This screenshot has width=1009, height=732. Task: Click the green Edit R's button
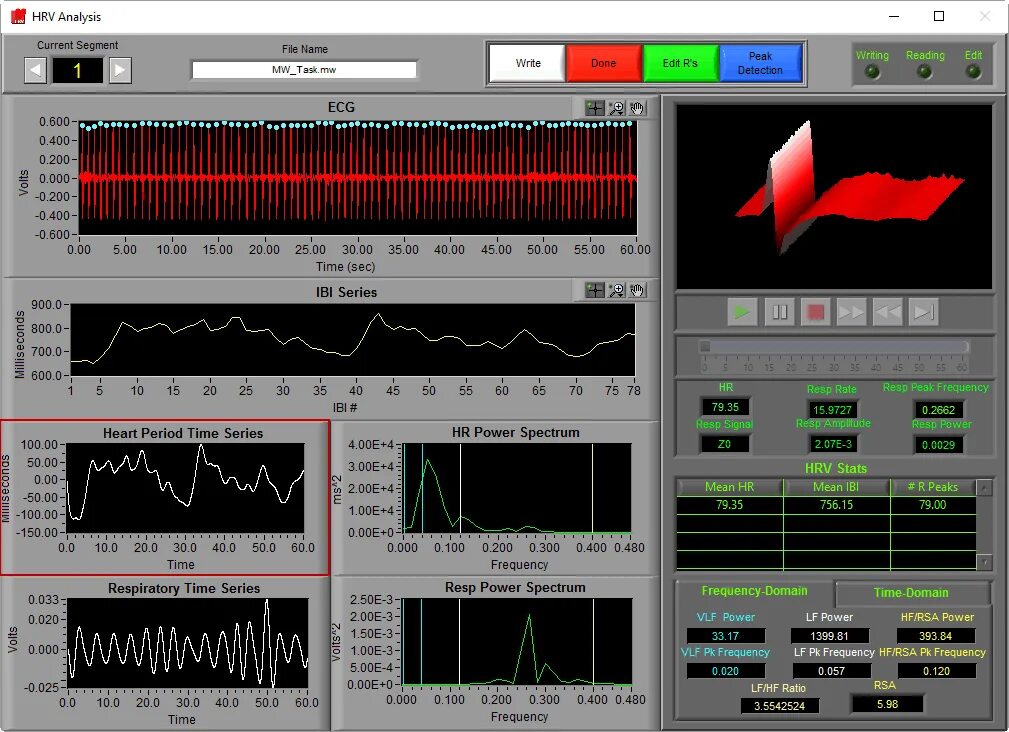pos(680,63)
